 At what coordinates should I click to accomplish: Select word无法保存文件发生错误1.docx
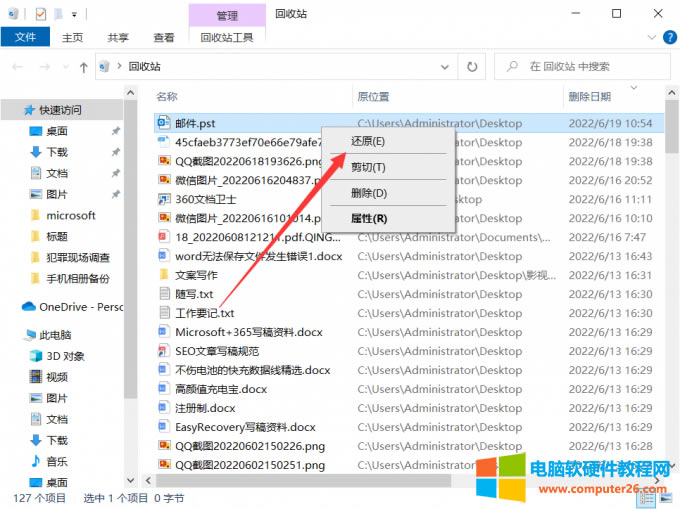click(259, 256)
